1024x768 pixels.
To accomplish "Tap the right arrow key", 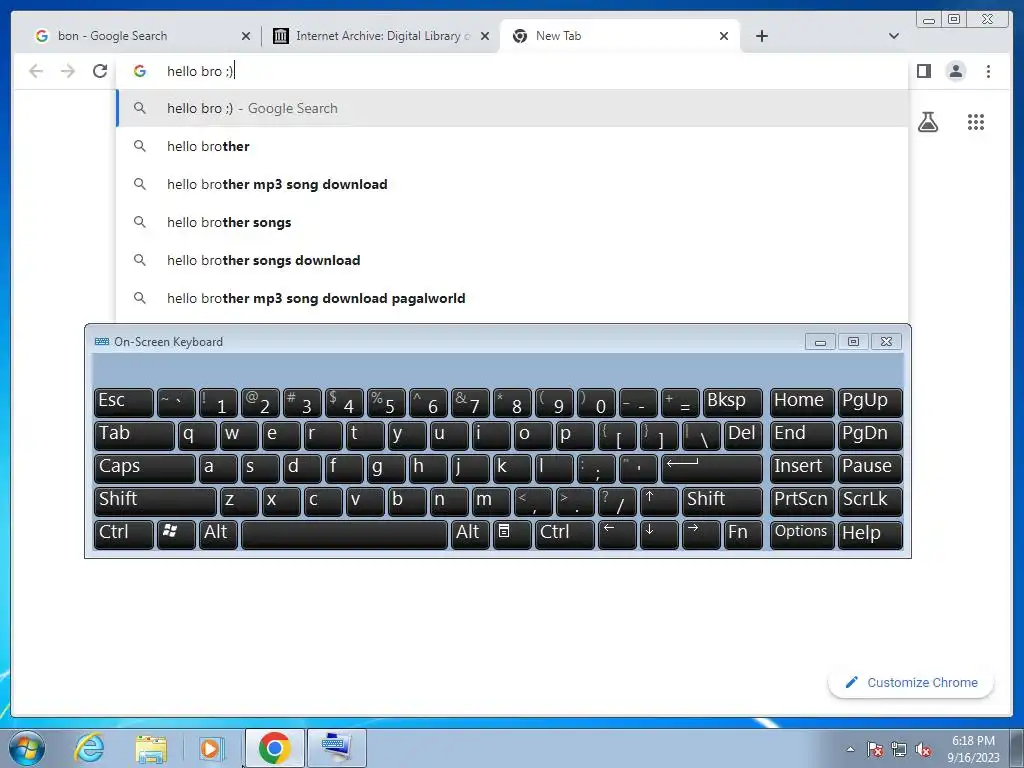I will click(x=701, y=534).
